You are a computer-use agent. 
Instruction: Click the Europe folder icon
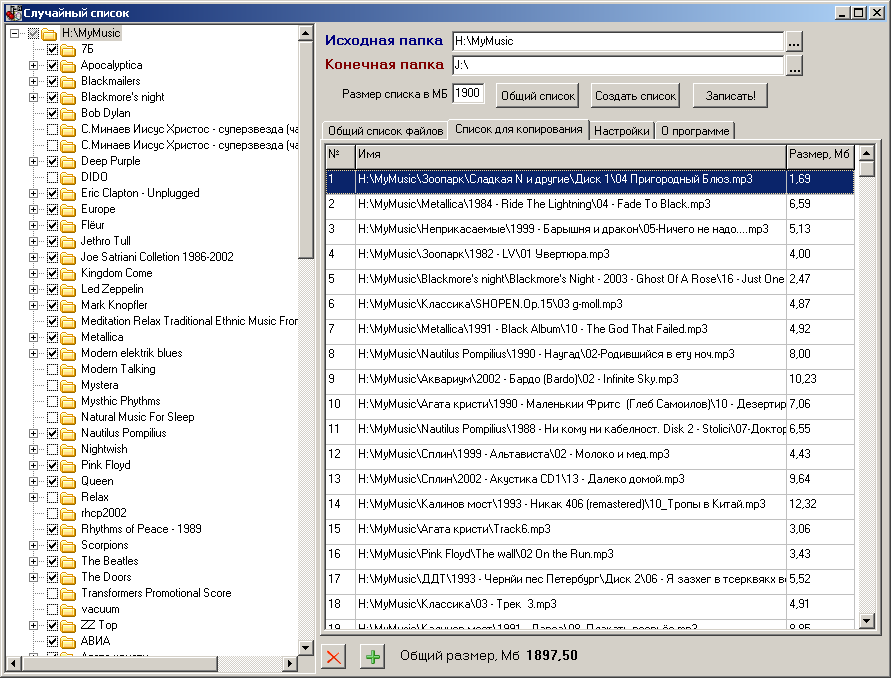(68, 210)
